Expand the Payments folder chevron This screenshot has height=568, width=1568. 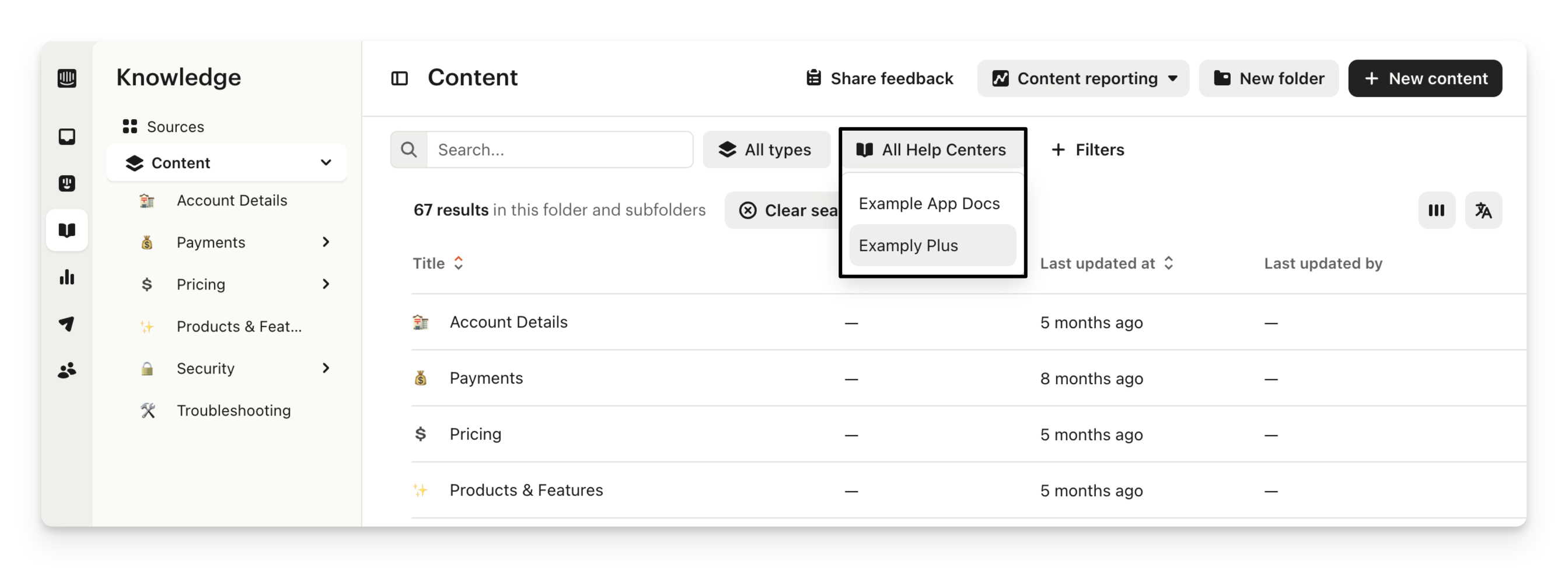click(326, 242)
